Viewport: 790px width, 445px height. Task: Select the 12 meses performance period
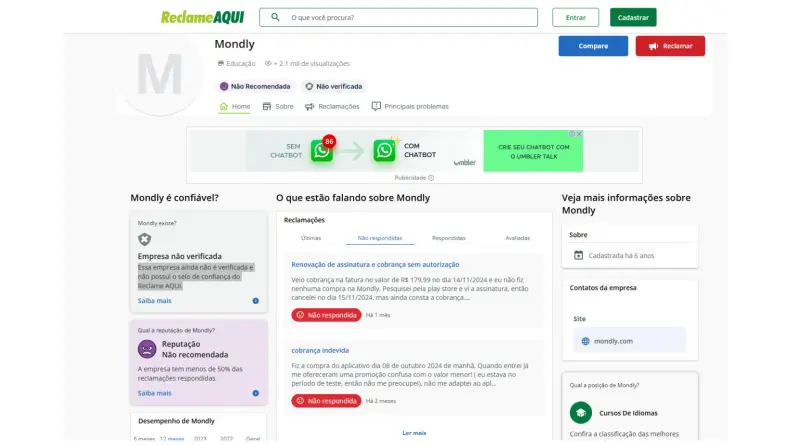[172, 439]
